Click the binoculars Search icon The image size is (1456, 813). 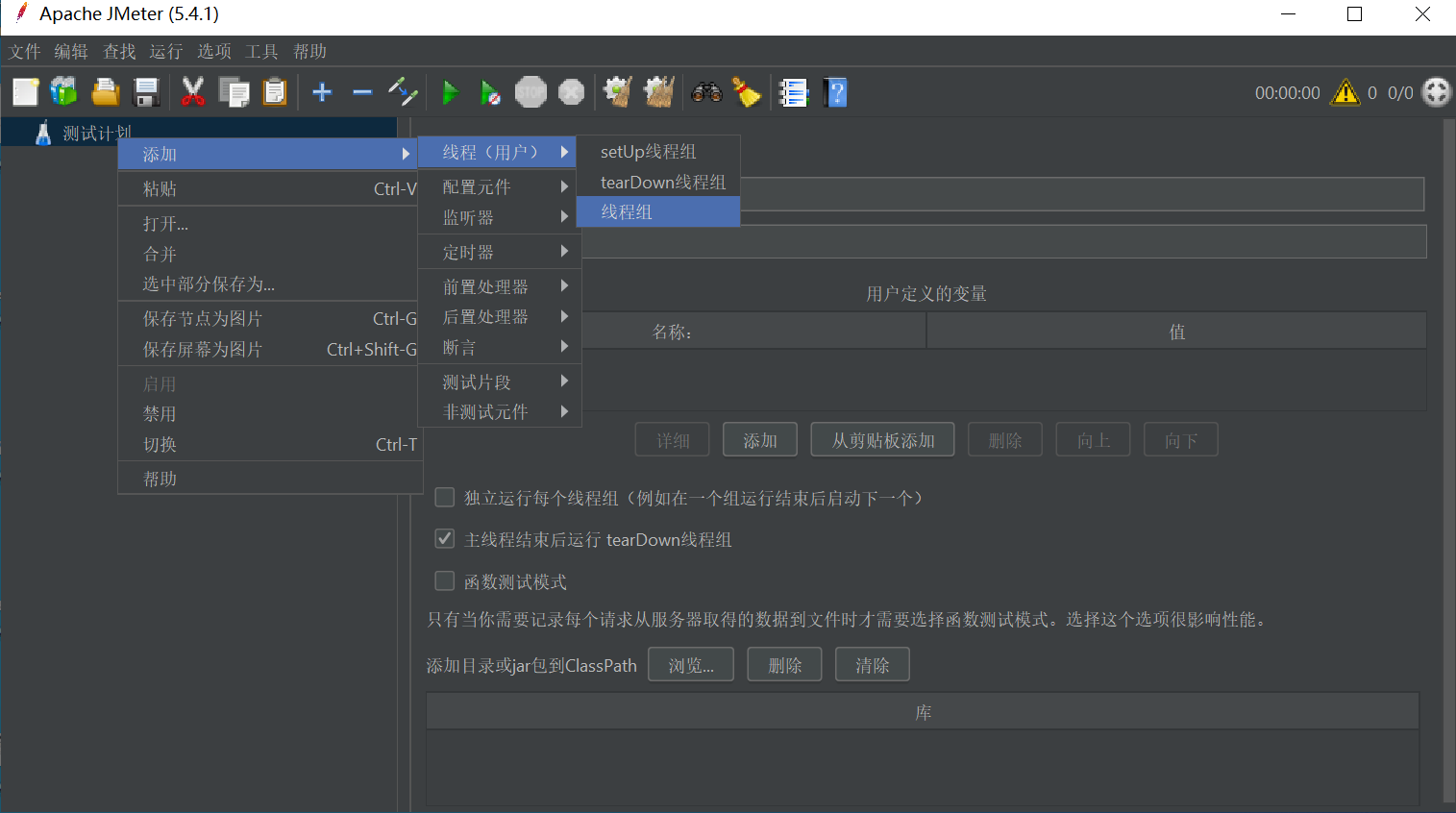[x=706, y=92]
